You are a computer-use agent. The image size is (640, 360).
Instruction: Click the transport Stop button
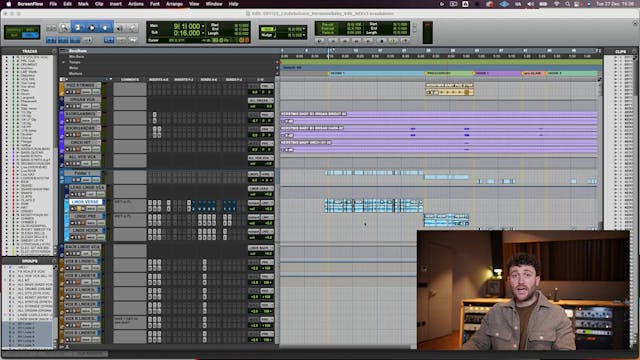[x=381, y=40]
